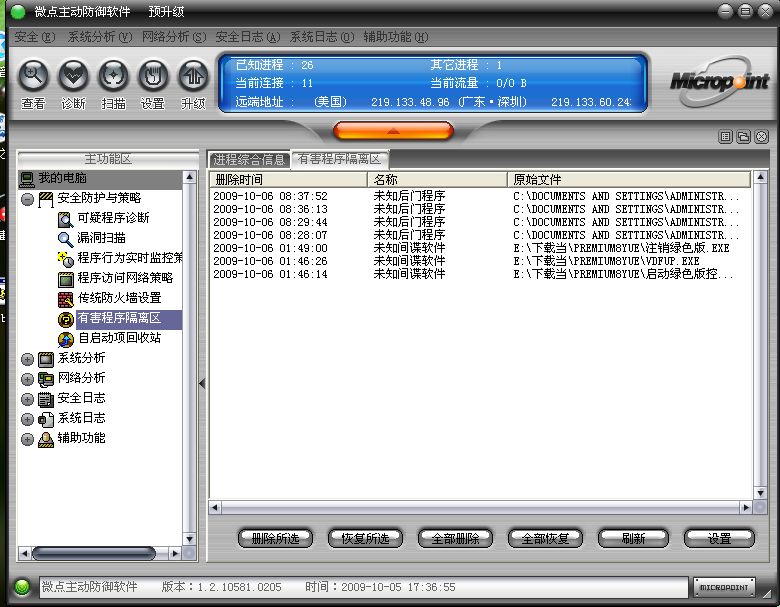Viewport: 780px width, 607px height.
Task: Click the 传统防火墙设置 brick wall icon
Action: [x=65, y=299]
